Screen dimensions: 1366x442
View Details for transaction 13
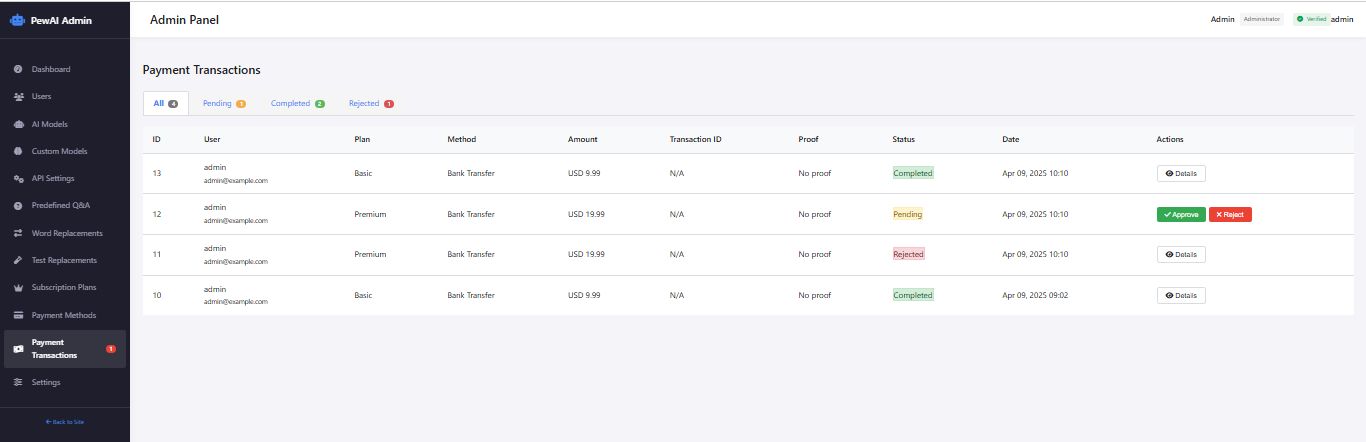(x=1181, y=173)
